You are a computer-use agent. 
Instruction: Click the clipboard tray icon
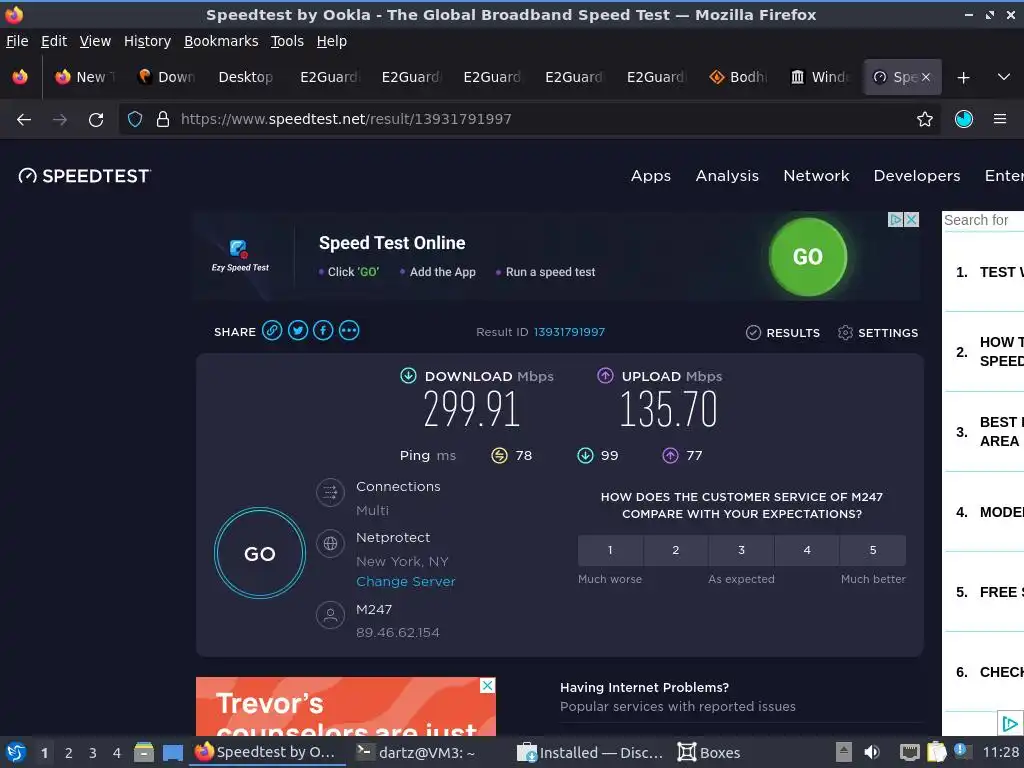tap(936, 752)
